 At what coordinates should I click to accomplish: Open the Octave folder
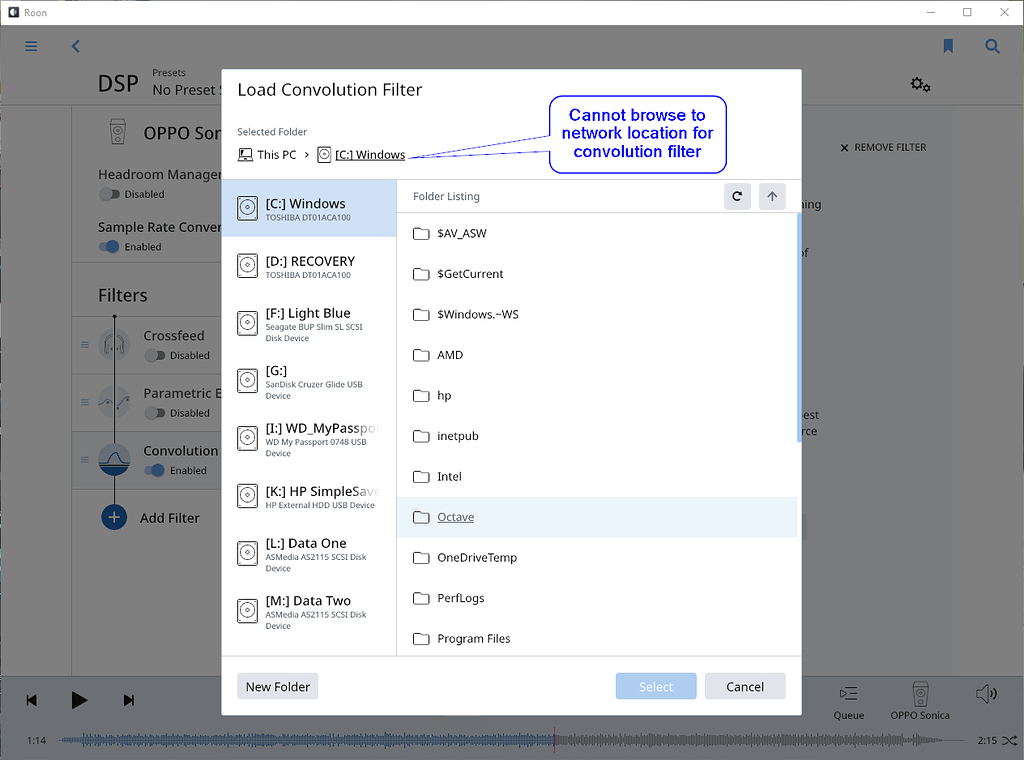point(455,517)
